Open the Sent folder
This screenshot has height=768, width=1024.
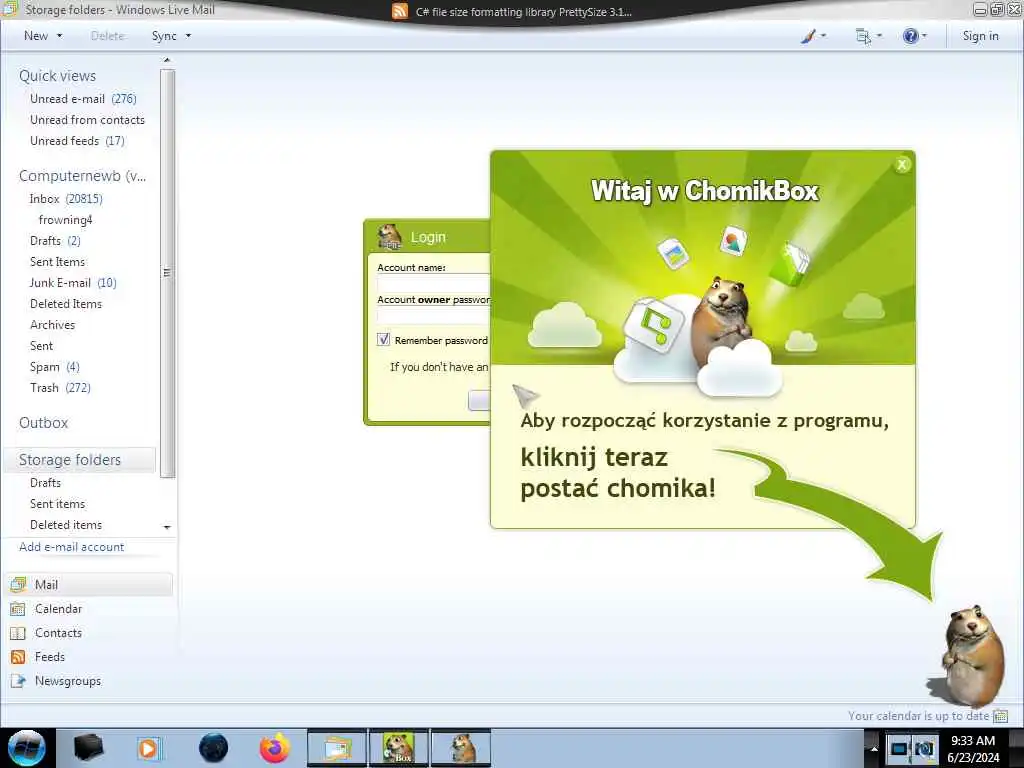coord(41,345)
